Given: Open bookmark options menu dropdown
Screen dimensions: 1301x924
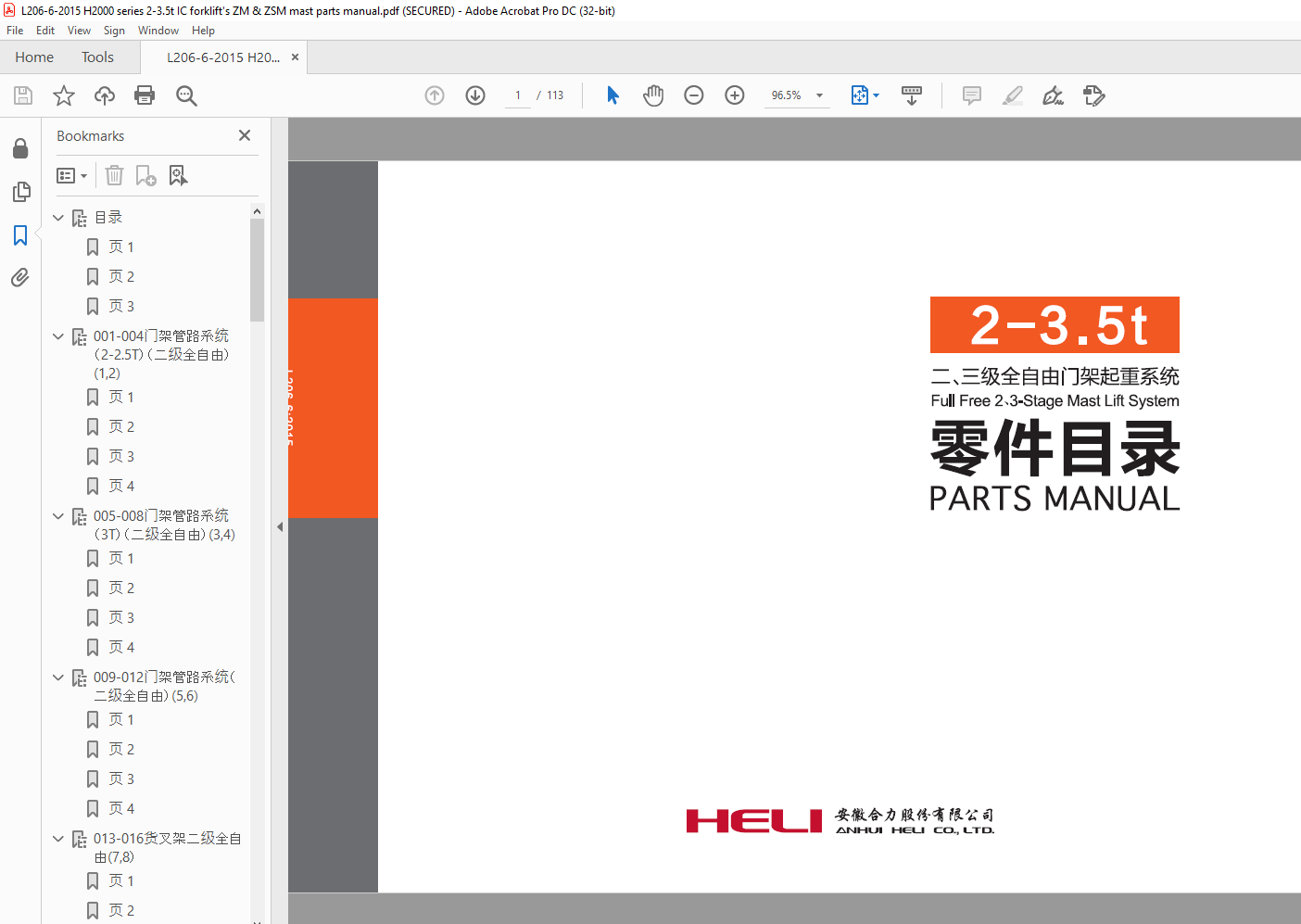Looking at the screenshot, I should click(71, 175).
